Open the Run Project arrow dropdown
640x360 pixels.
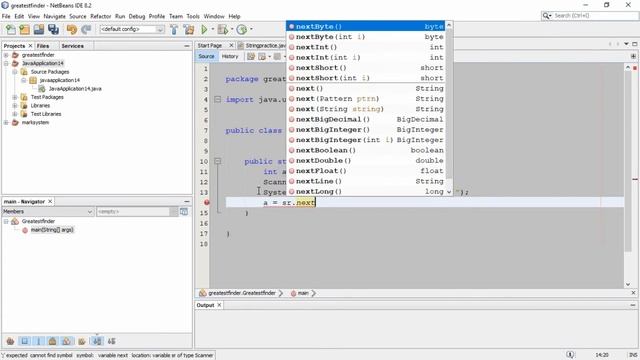click(212, 29)
